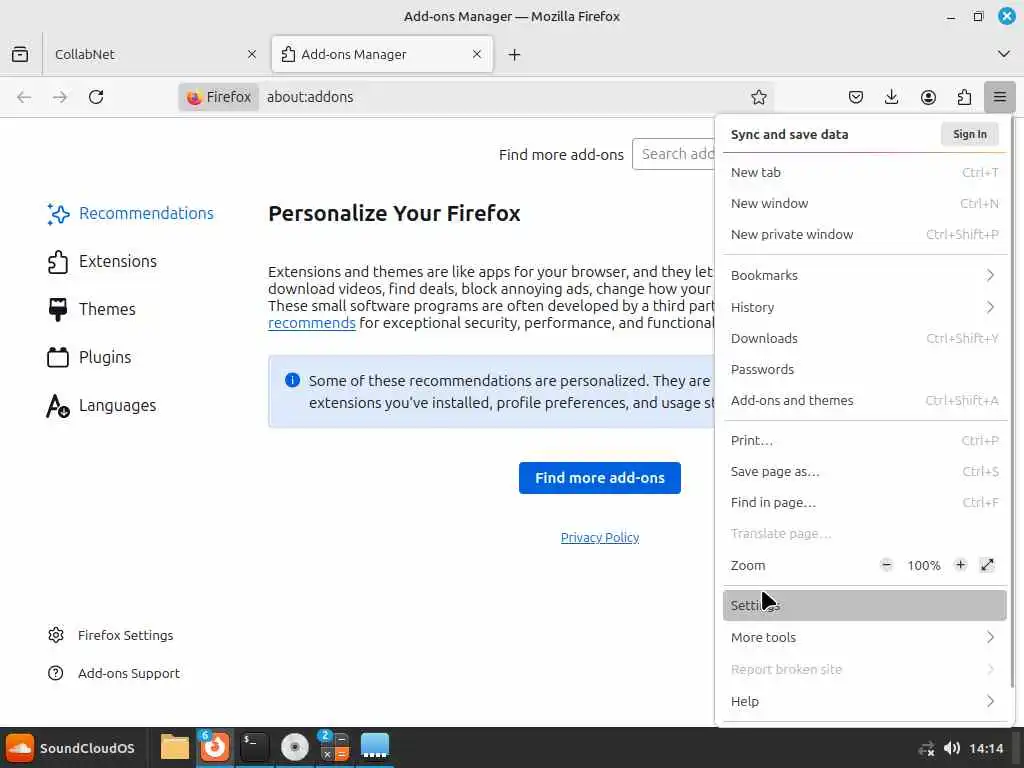The height and width of the screenshot is (768, 1024).
Task: Choose Save page as… from the menu
Action: [x=865, y=472]
